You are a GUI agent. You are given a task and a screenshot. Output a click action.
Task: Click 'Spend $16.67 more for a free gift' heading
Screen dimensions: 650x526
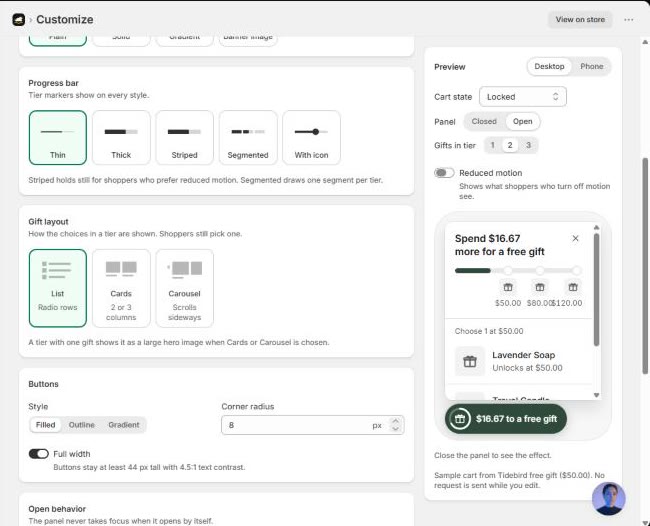500,245
